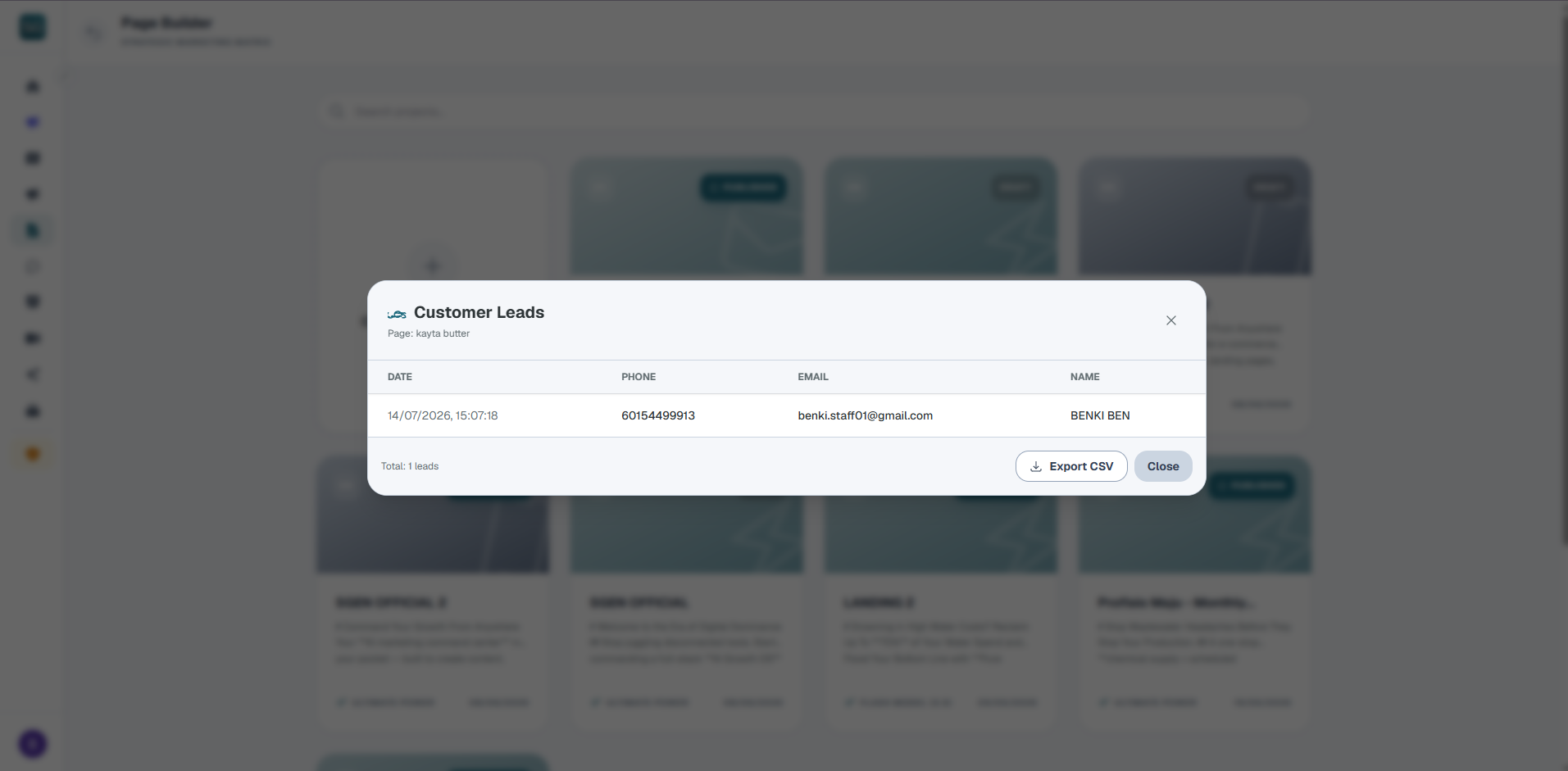Click the date cell 14/07/2026, 15:07:18
Image resolution: width=1568 pixels, height=771 pixels.
pyautogui.click(x=443, y=415)
